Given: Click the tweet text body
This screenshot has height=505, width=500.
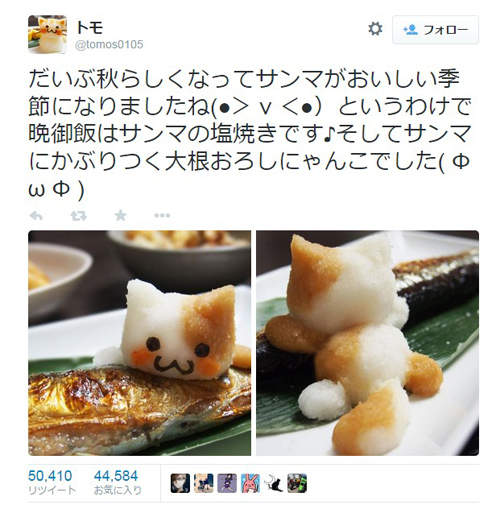Looking at the screenshot, I should (249, 133).
